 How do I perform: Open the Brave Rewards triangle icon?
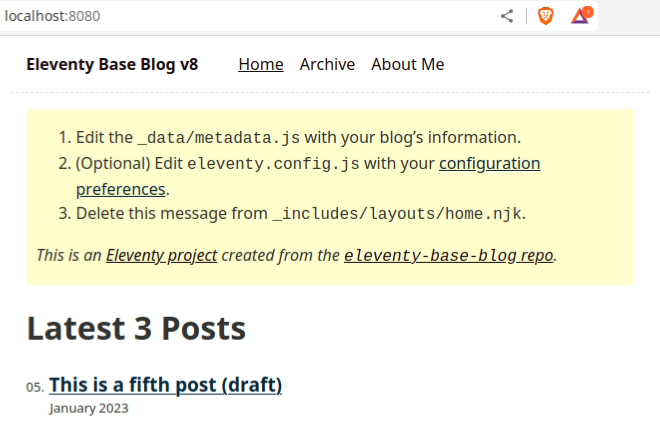pos(581,15)
